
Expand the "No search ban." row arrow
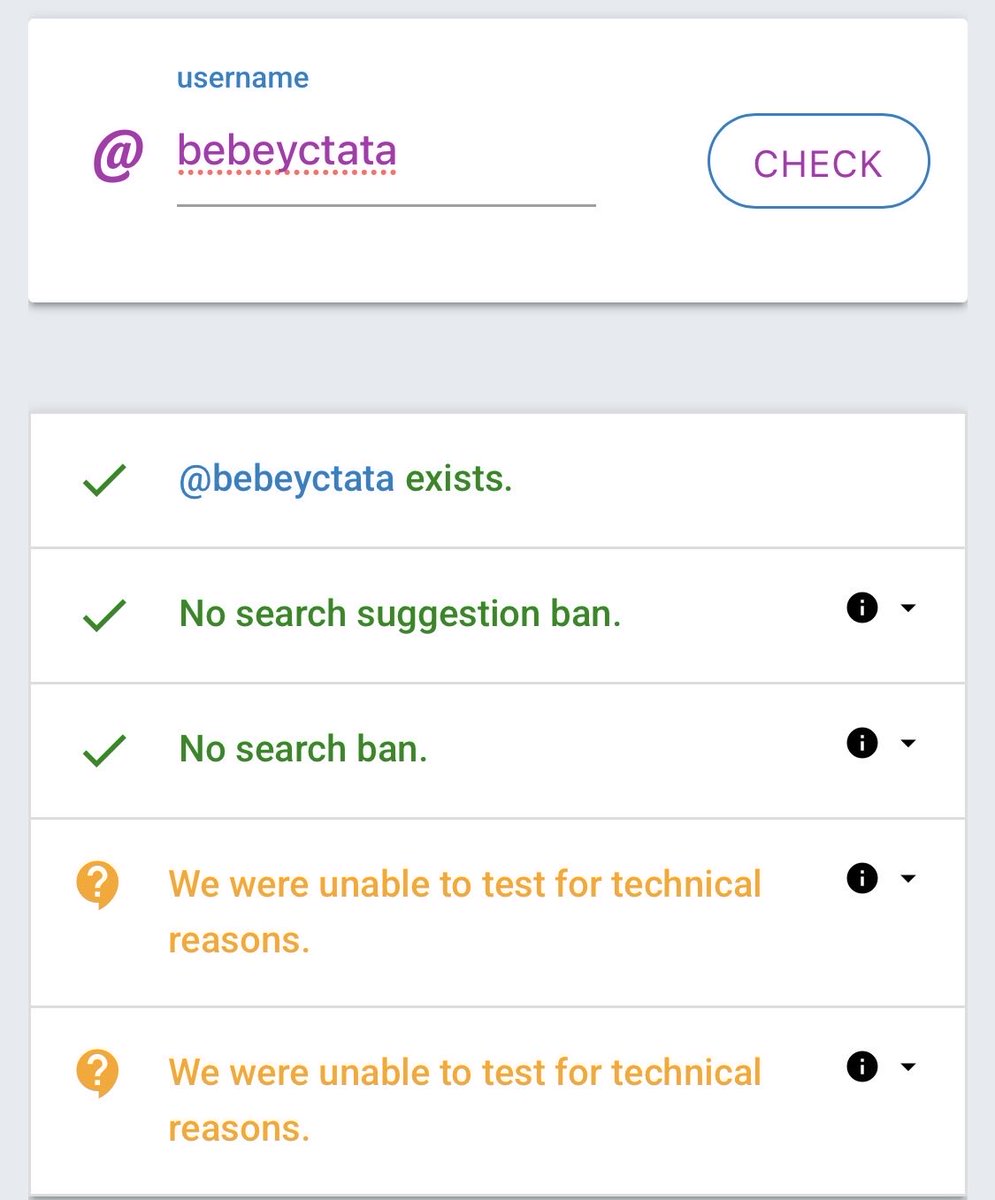908,743
